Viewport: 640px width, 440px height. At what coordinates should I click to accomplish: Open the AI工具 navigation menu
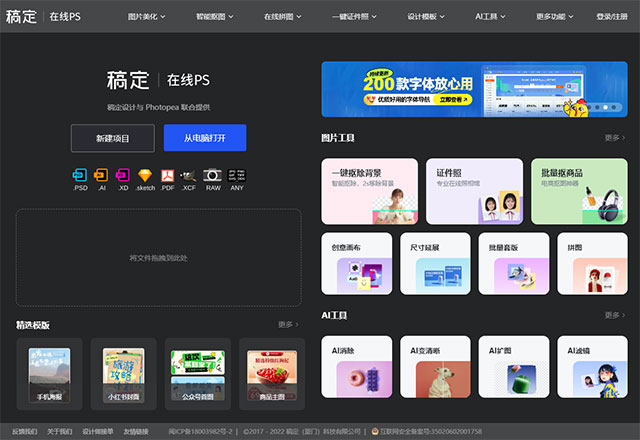click(x=491, y=17)
